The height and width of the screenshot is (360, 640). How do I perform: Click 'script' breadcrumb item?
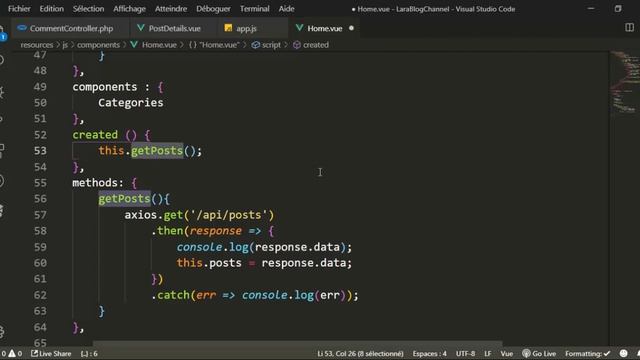271,45
